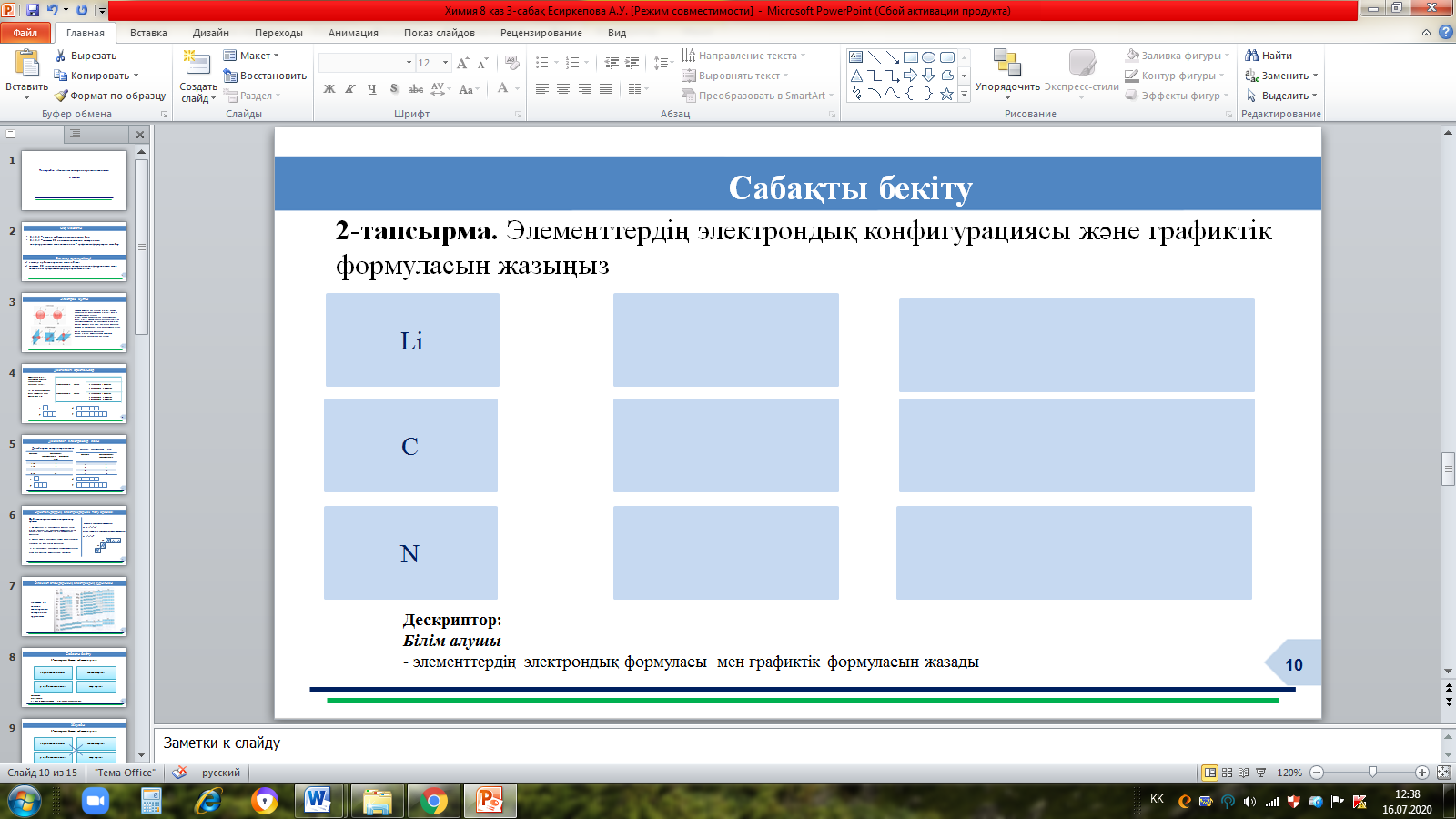The height and width of the screenshot is (819, 1456).
Task: Open the Design (Дизайн) tab
Action: coord(210,33)
